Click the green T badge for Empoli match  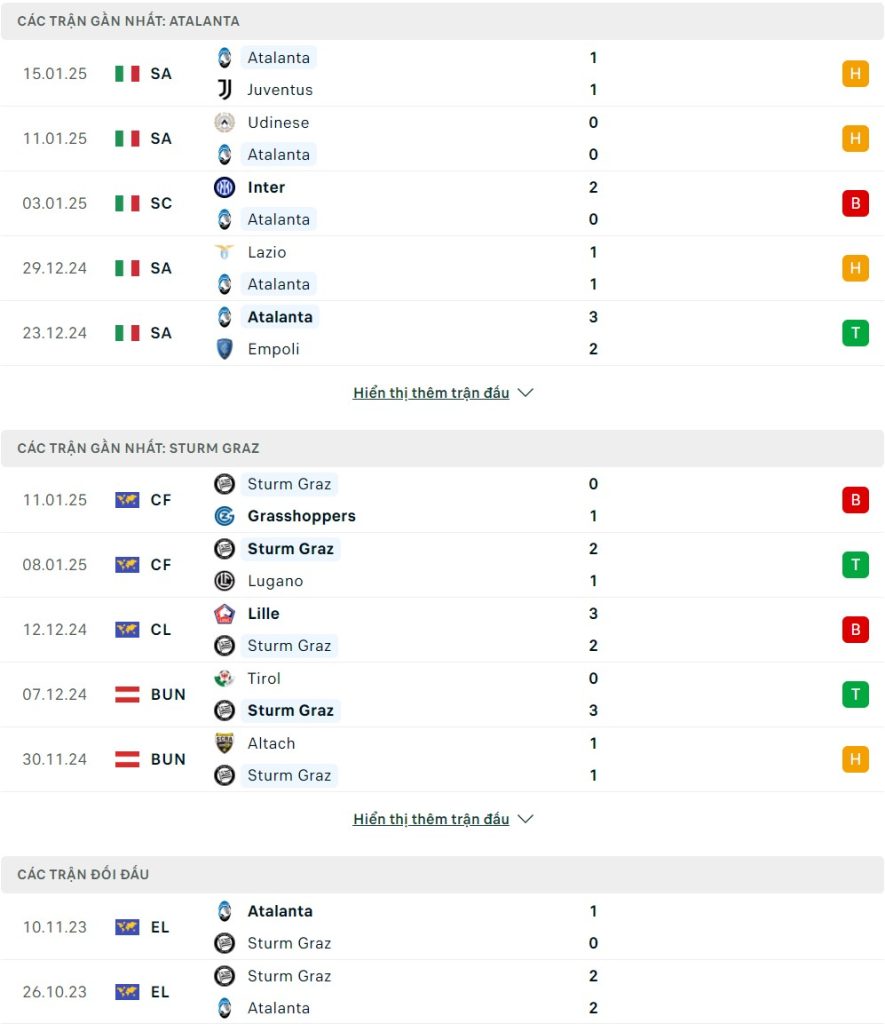(856, 333)
